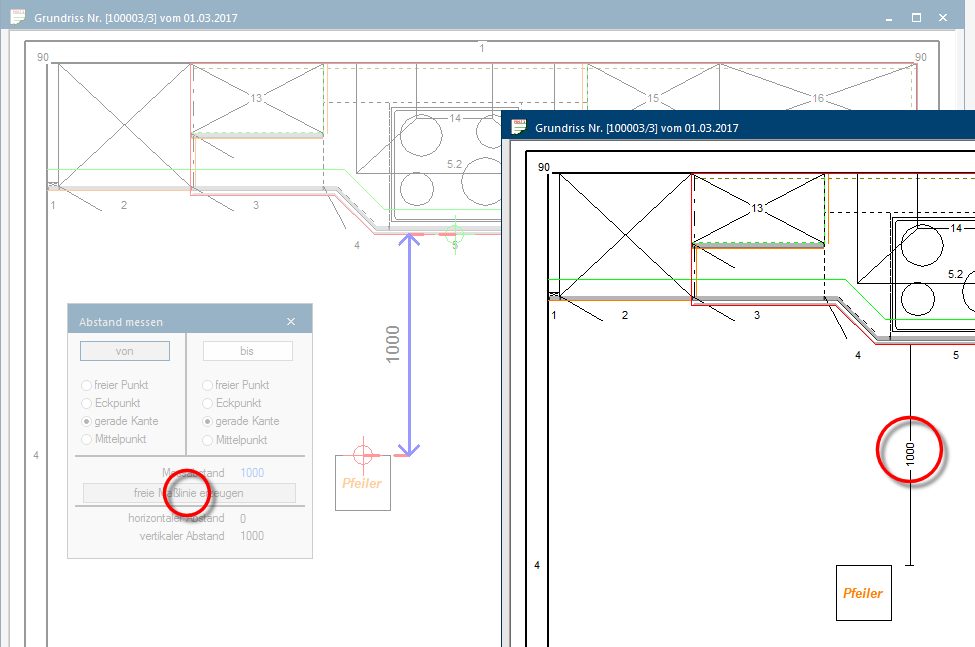
Task: Click the Maßabstand value 1000
Action: click(x=252, y=472)
